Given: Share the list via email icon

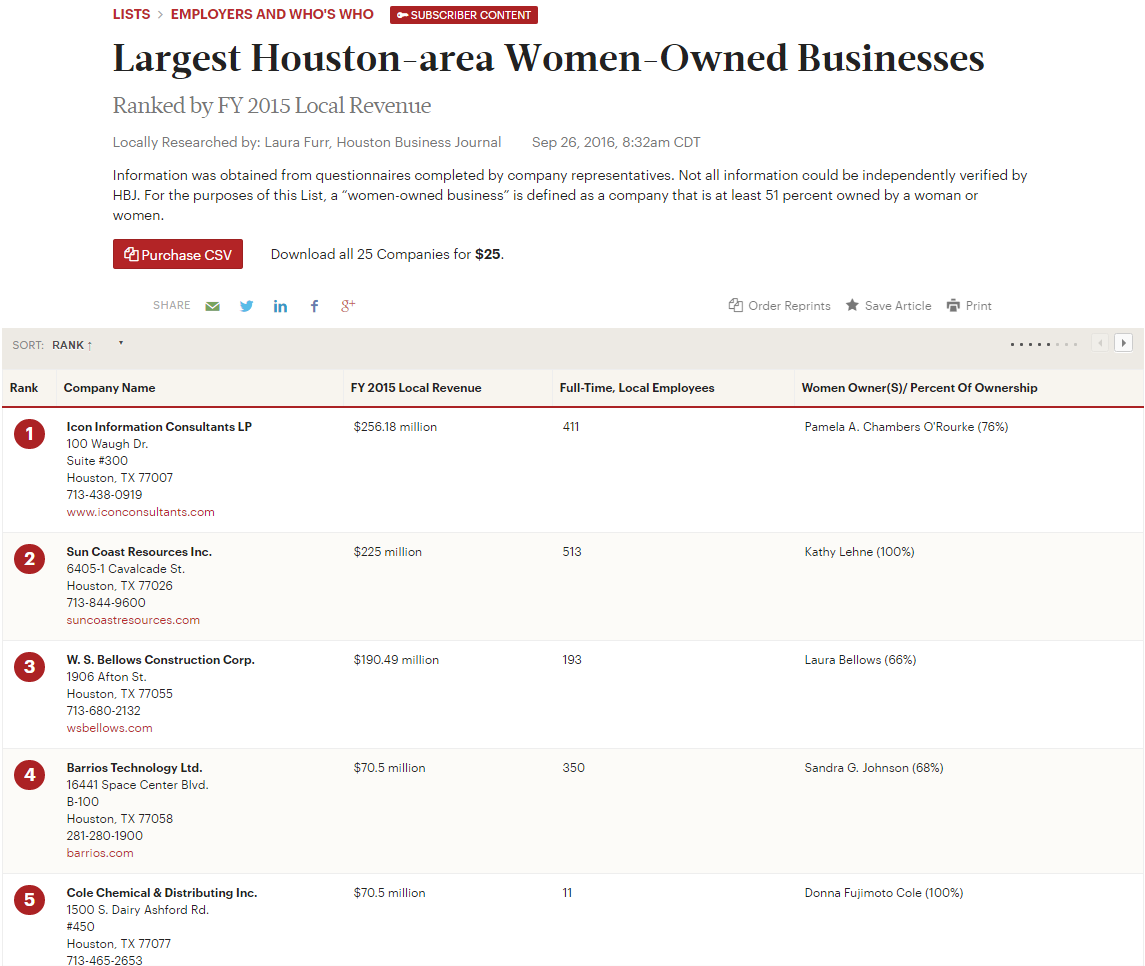Looking at the screenshot, I should [212, 306].
